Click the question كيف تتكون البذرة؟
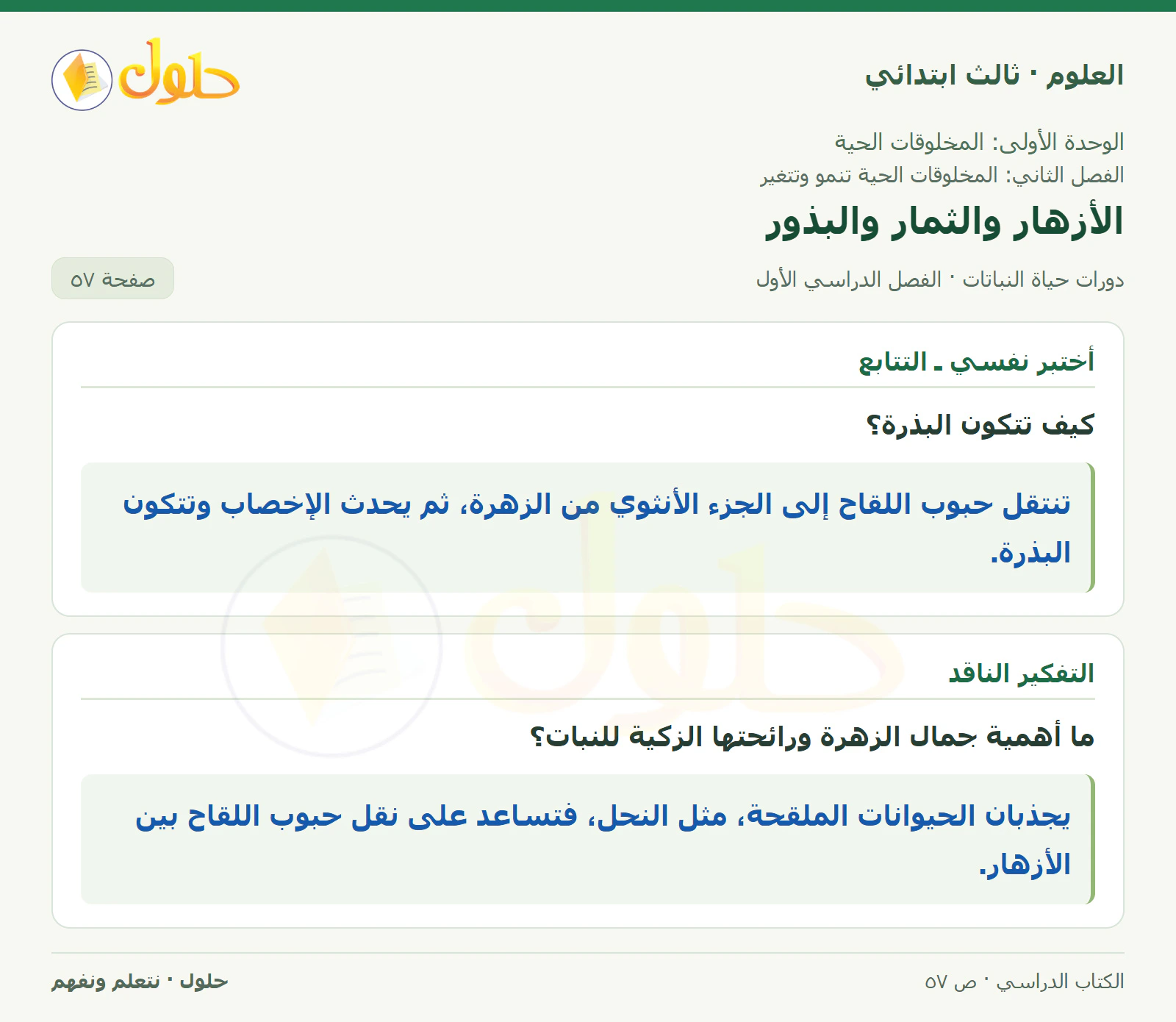The height and width of the screenshot is (1022, 1176). tap(980, 425)
